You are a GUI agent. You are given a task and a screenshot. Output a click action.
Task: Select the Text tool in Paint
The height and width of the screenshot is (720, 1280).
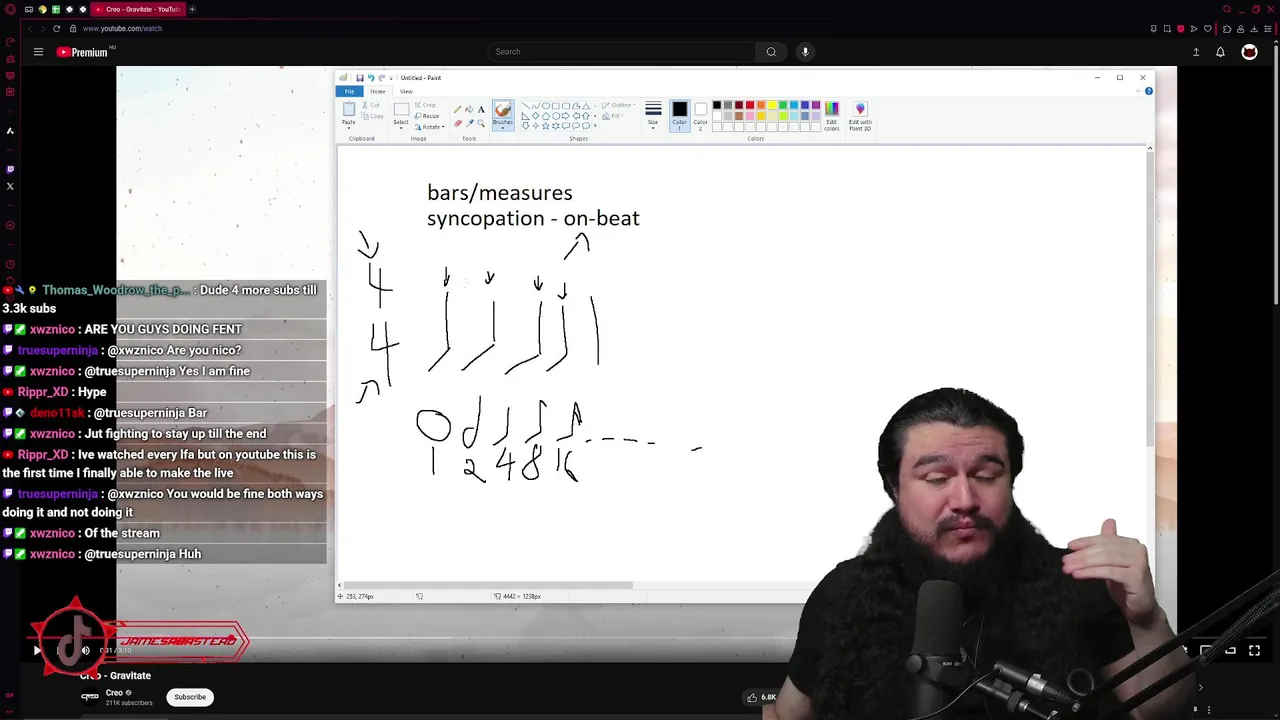pos(481,109)
